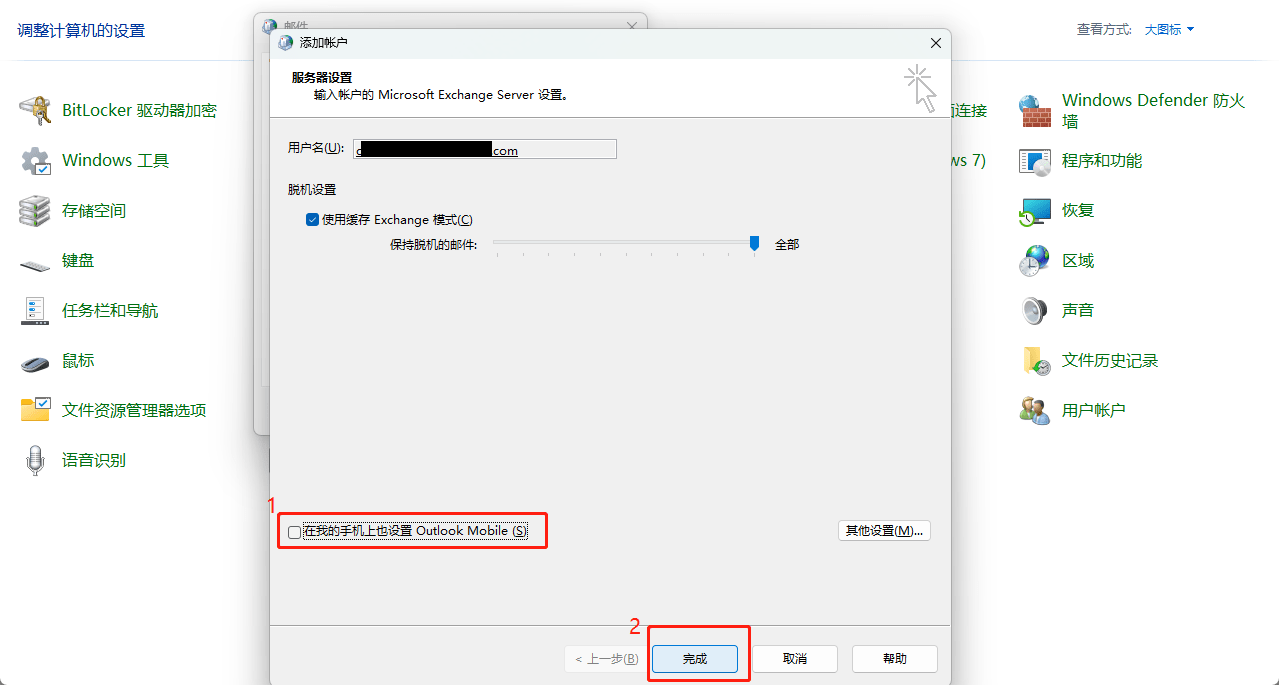This screenshot has width=1279, height=685.
Task: Click the 用户名 username field
Action: tap(485, 150)
